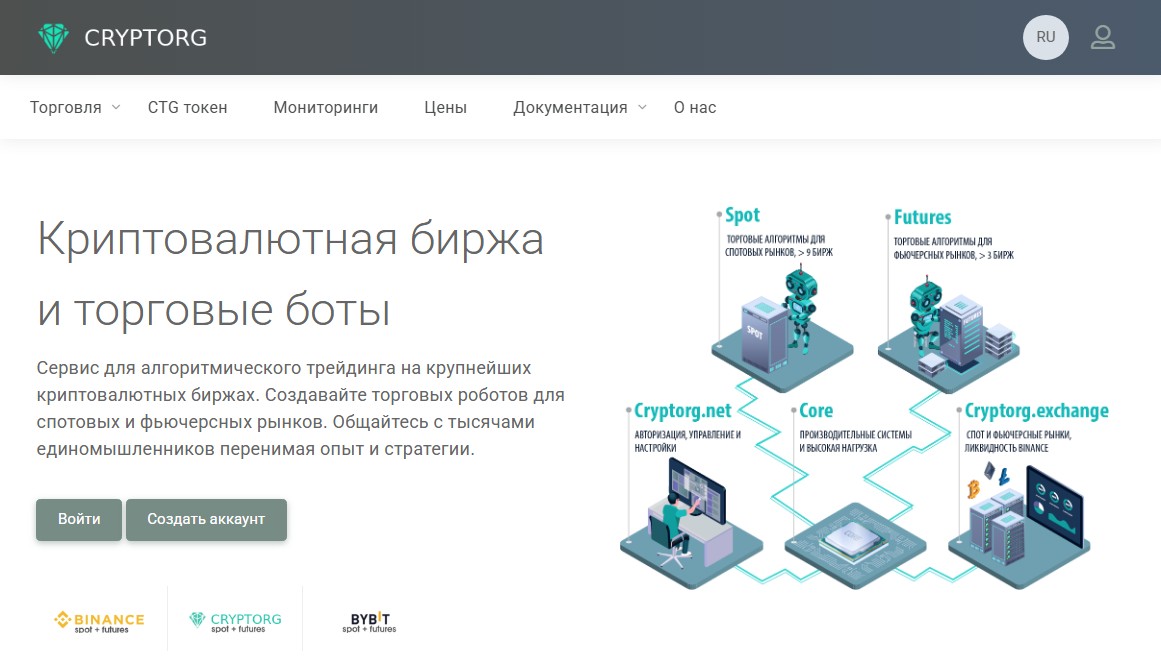Click the Cryptorg.net heading label
Image resolution: width=1161 pixels, height=662 pixels.
[x=683, y=411]
